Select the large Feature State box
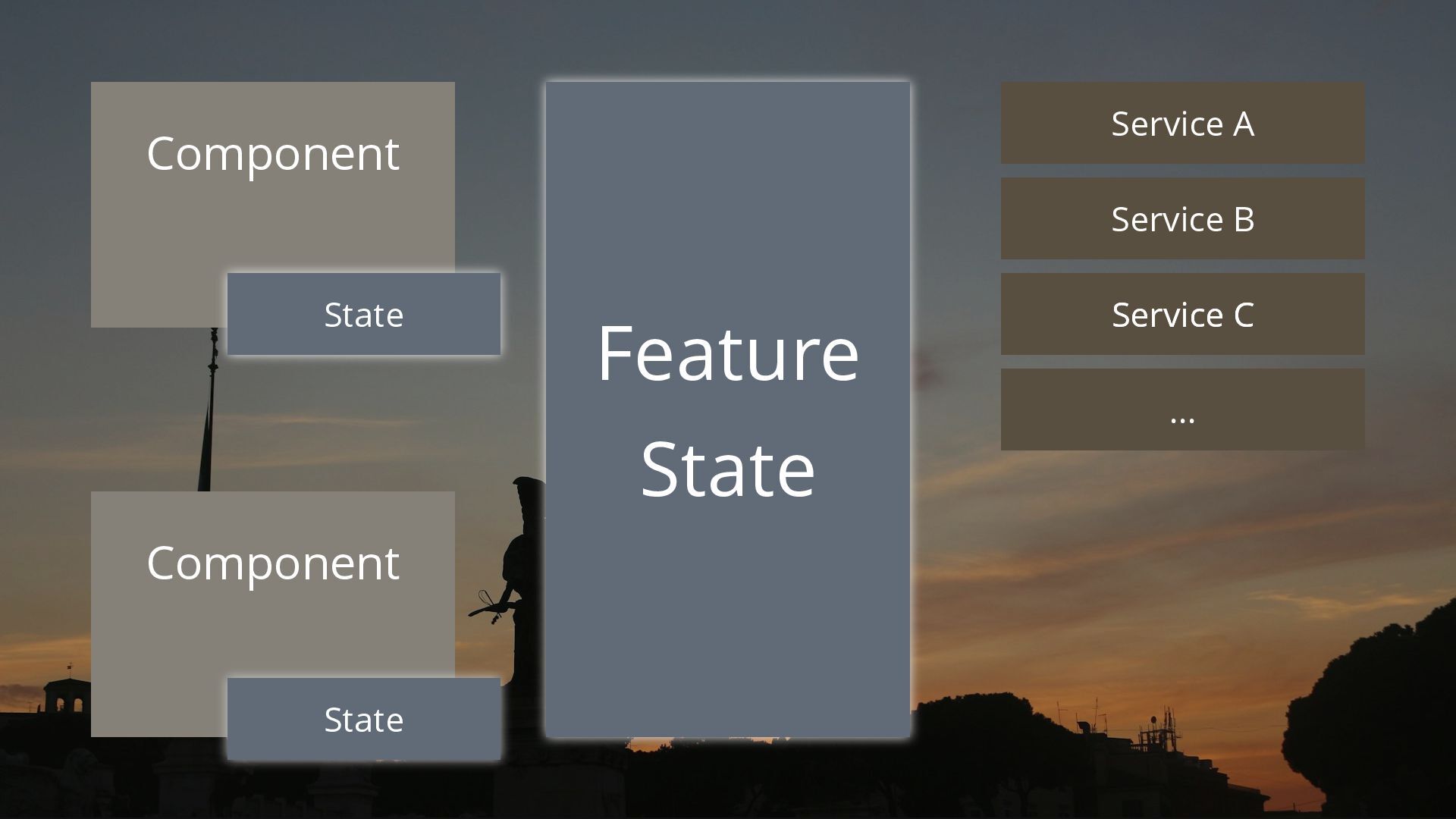This screenshot has height=819, width=1456. pos(728,409)
